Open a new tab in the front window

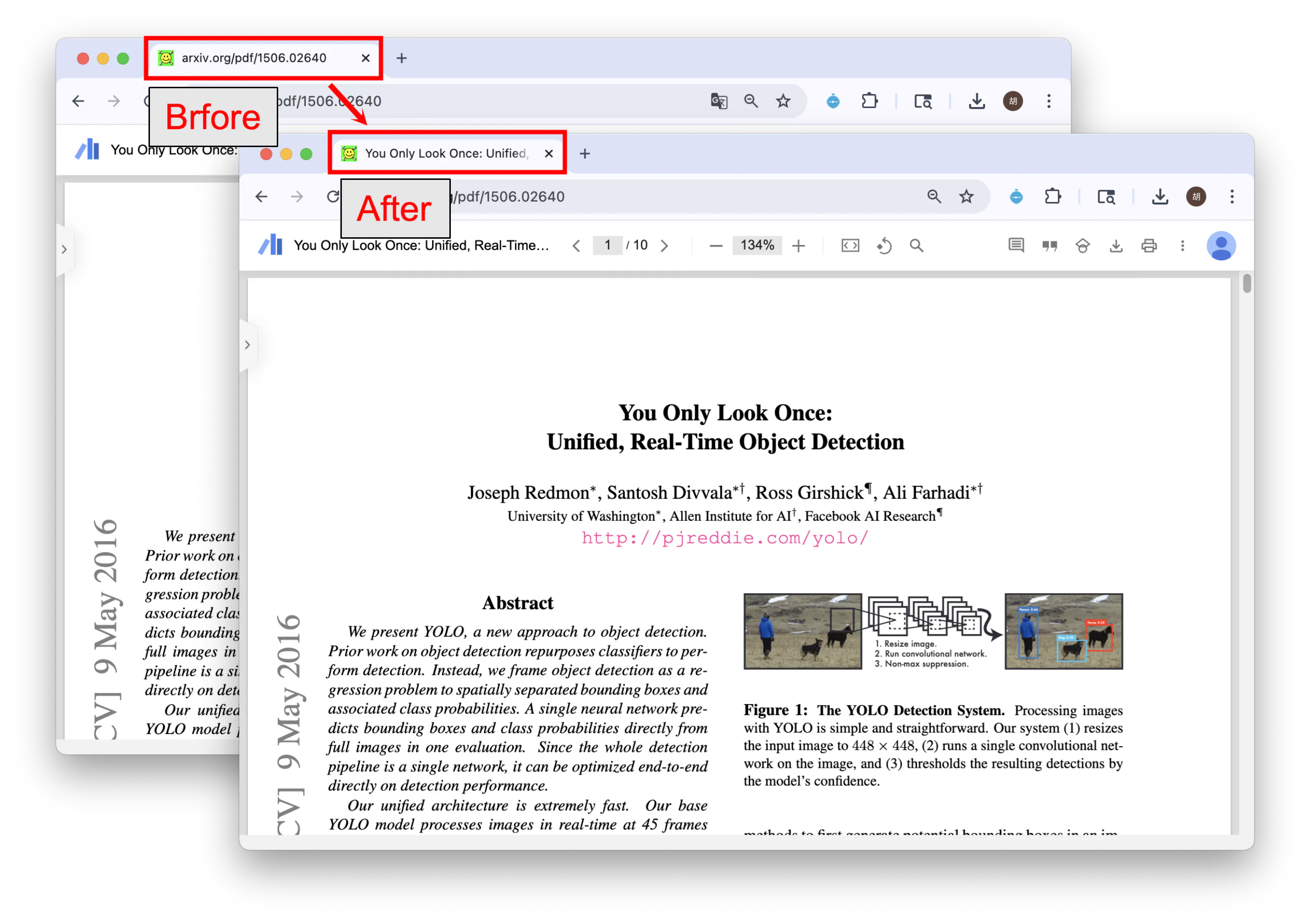pos(585,153)
